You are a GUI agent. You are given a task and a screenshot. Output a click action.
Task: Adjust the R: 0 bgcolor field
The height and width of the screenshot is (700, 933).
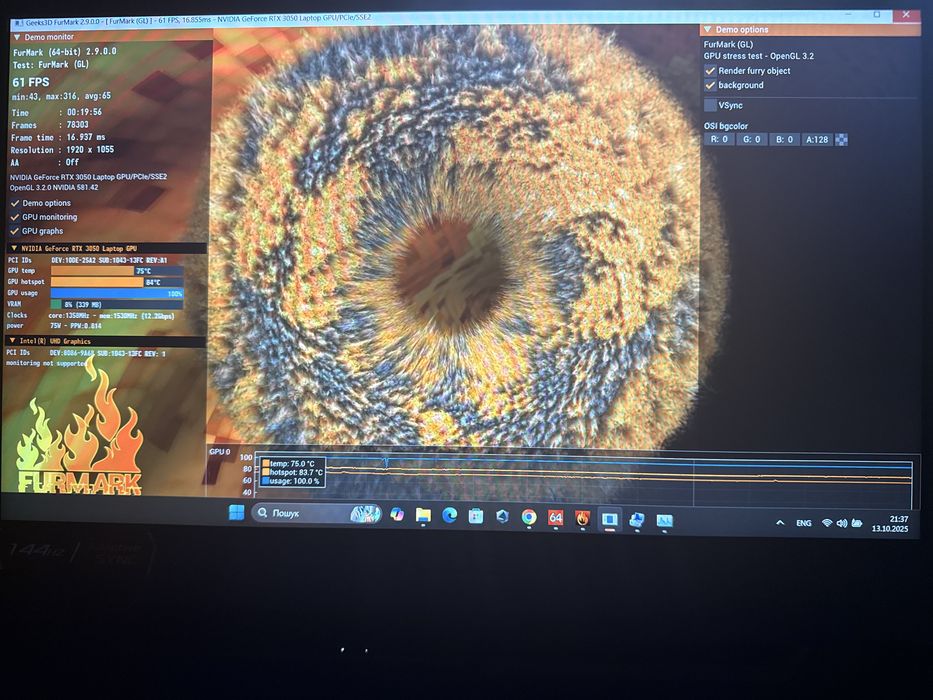719,139
